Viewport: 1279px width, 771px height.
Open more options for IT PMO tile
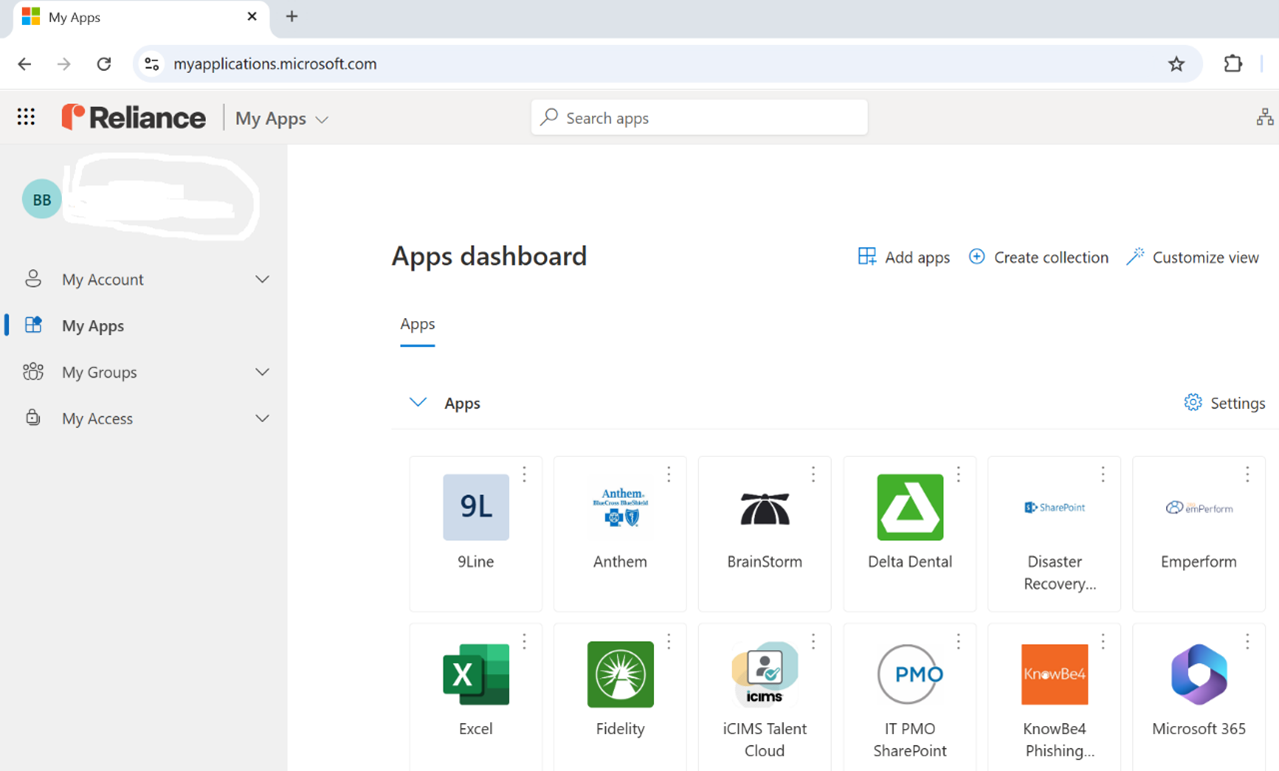click(x=958, y=641)
